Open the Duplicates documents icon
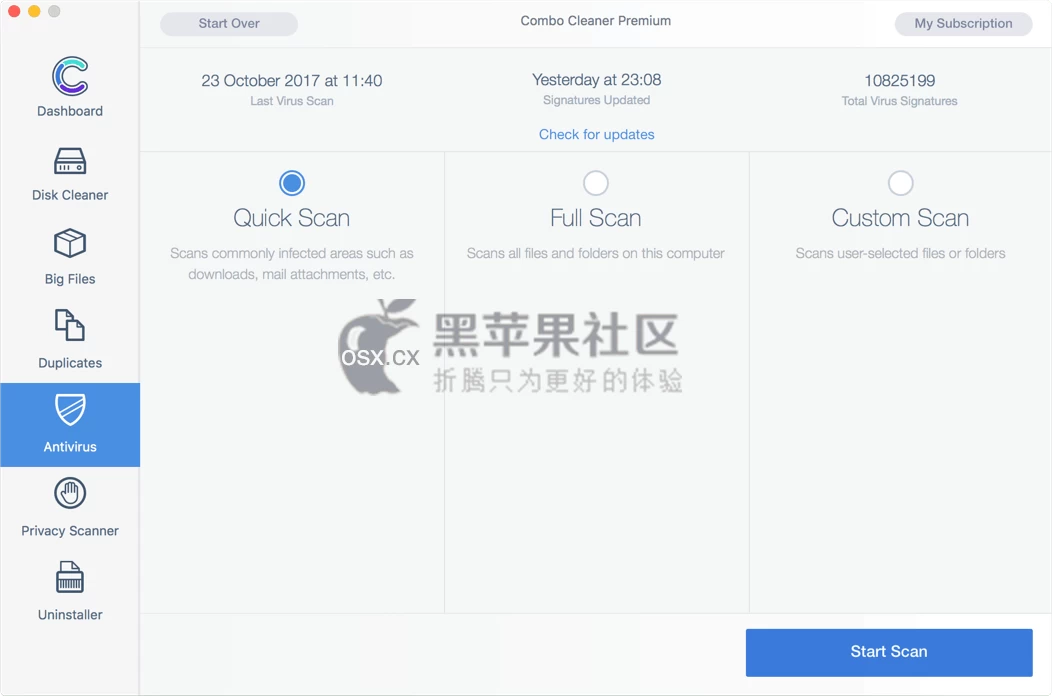This screenshot has height=698, width=1052. point(70,326)
